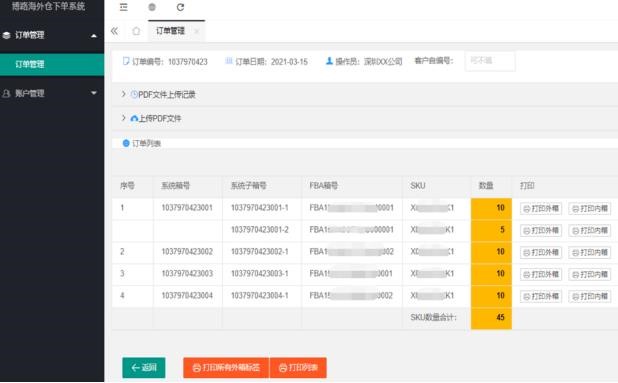Image resolution: width=618 pixels, height=383 pixels.
Task: Click the 订单日期 2021-03-15 text
Action: pyautogui.click(x=272, y=62)
